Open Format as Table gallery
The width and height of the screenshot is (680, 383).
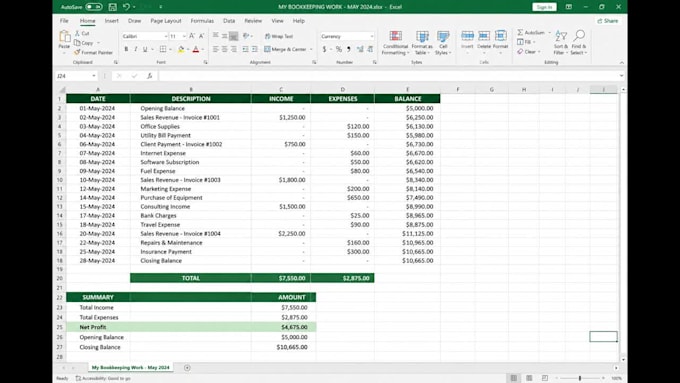422,43
